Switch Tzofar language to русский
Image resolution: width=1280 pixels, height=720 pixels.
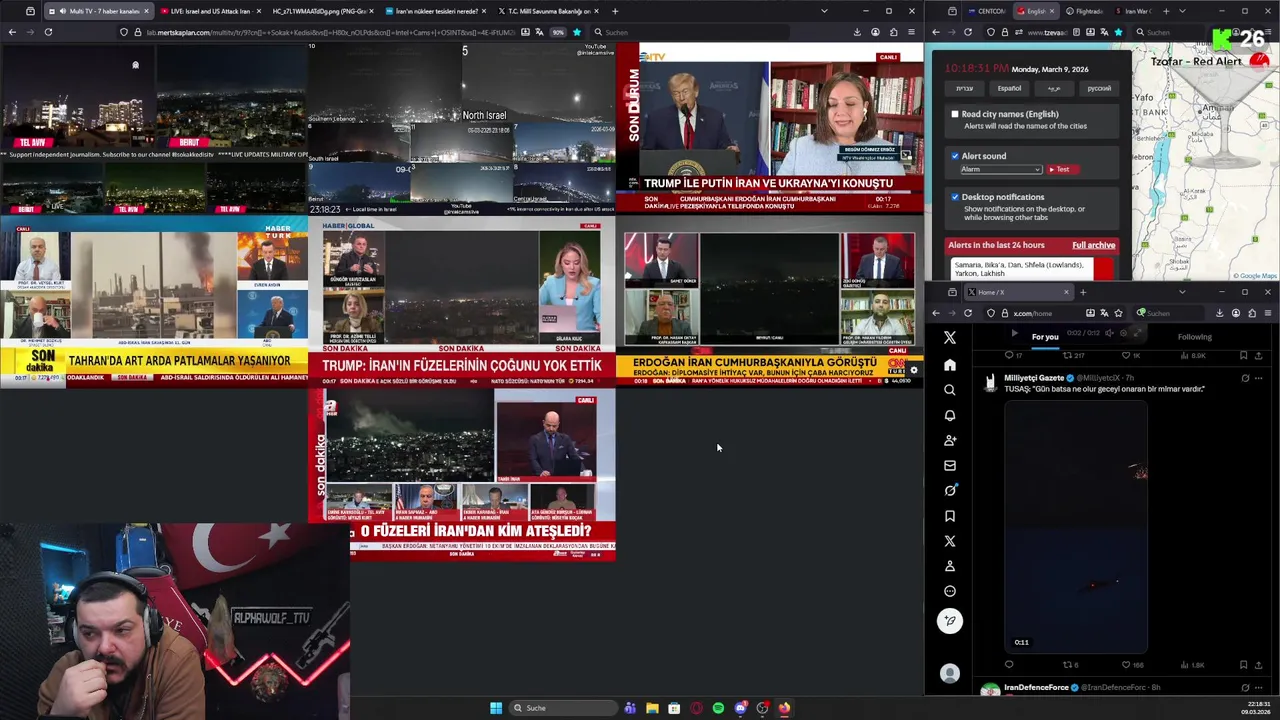[x=1099, y=88]
